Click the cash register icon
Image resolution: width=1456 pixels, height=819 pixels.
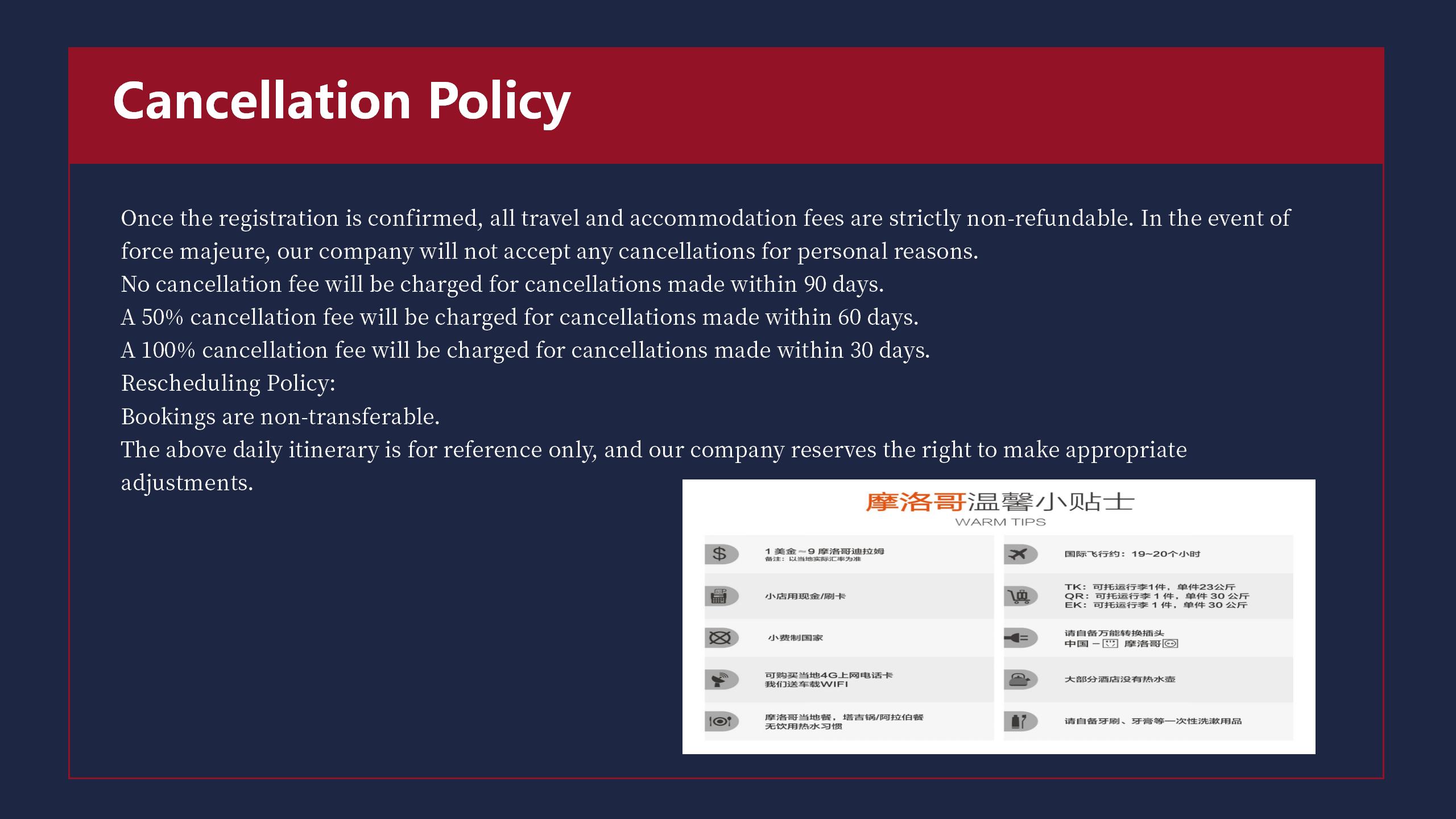point(719,596)
